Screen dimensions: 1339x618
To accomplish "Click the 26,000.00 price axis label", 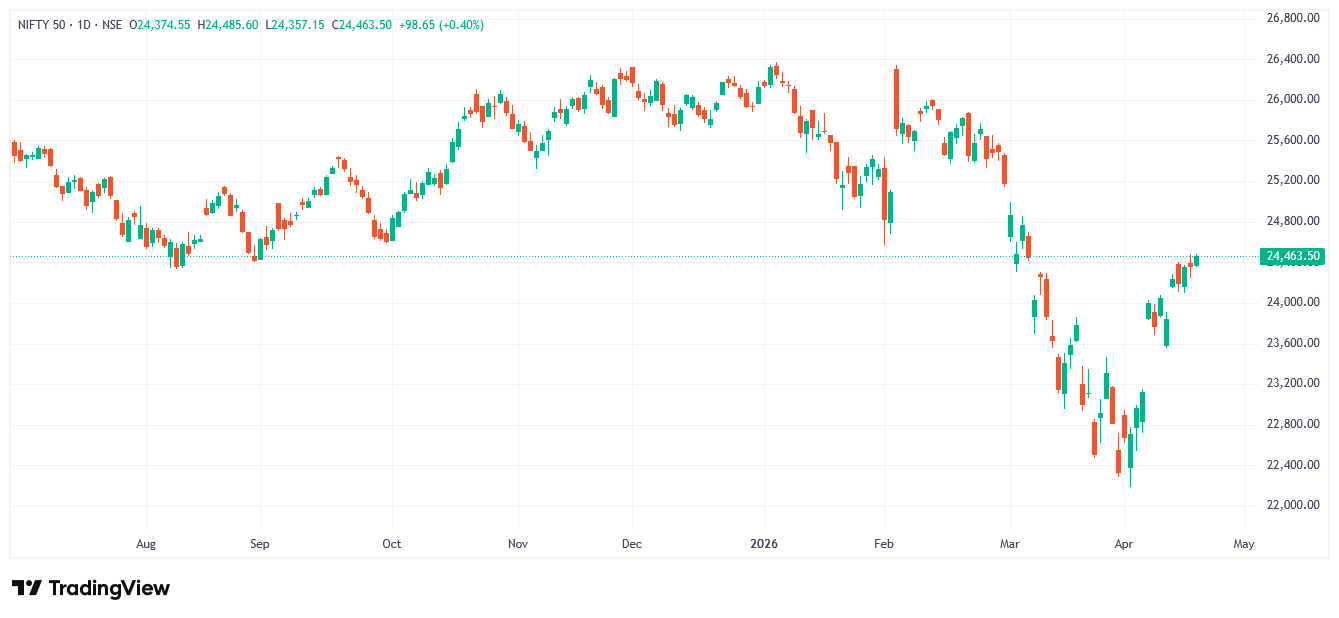I will click(1292, 99).
